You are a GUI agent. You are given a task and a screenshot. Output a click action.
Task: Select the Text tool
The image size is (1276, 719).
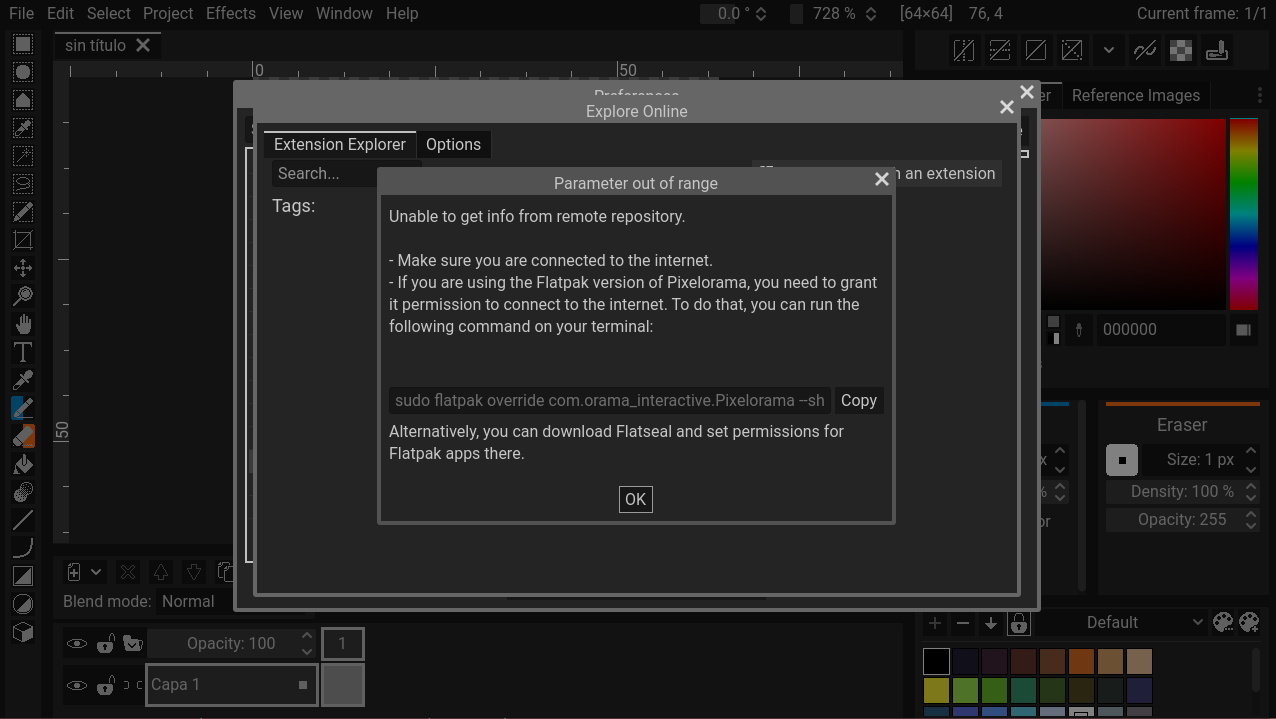[22, 352]
